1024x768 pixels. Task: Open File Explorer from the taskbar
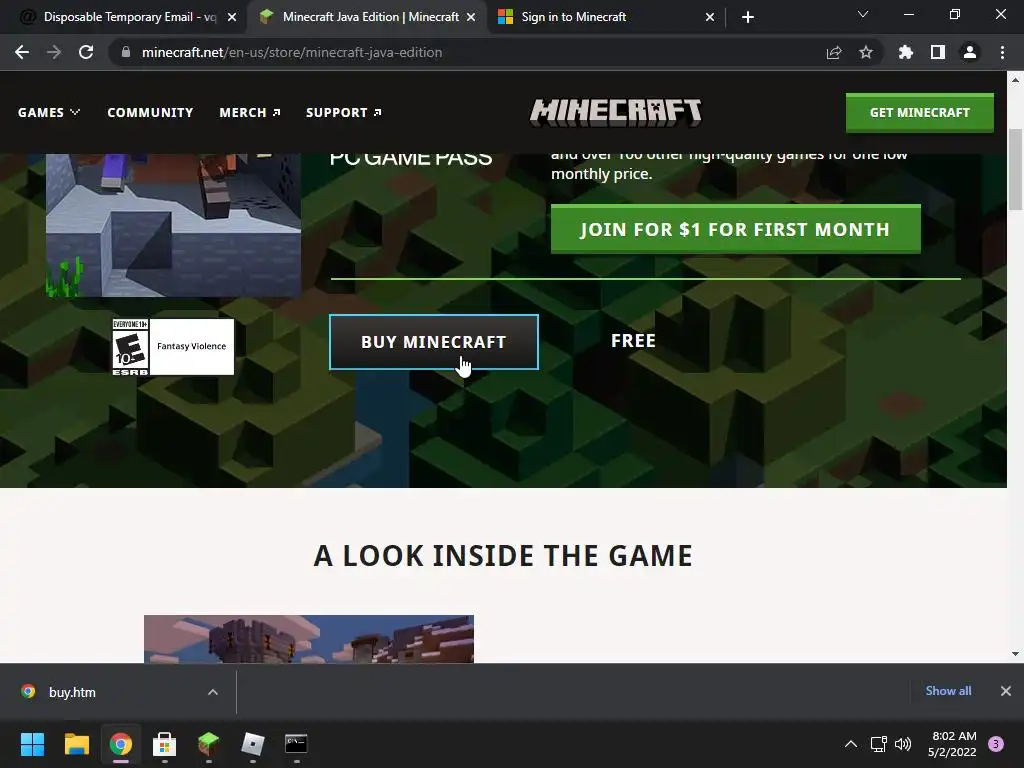(x=76, y=744)
